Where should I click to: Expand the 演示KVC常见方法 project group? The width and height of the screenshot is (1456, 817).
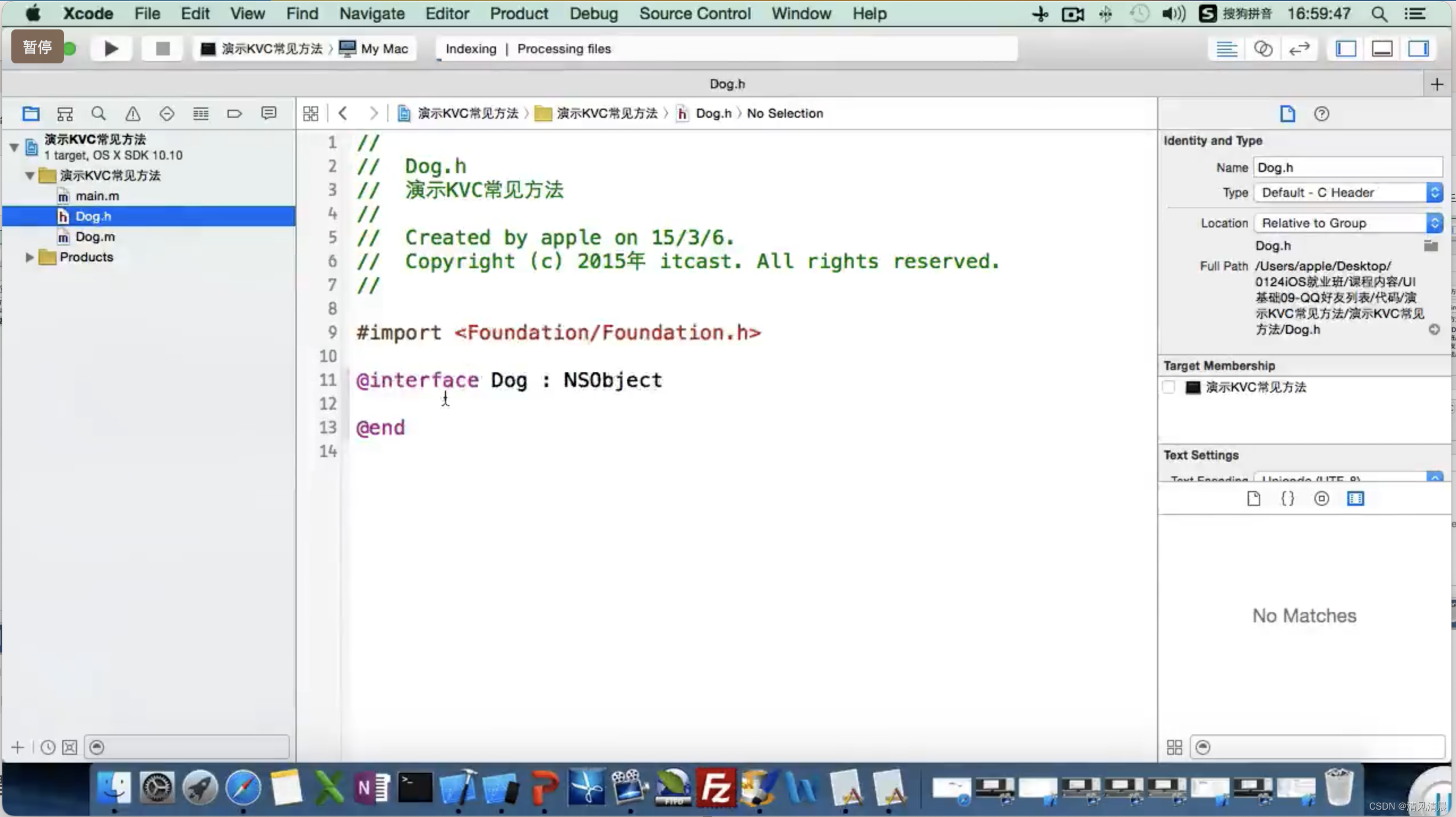[29, 176]
